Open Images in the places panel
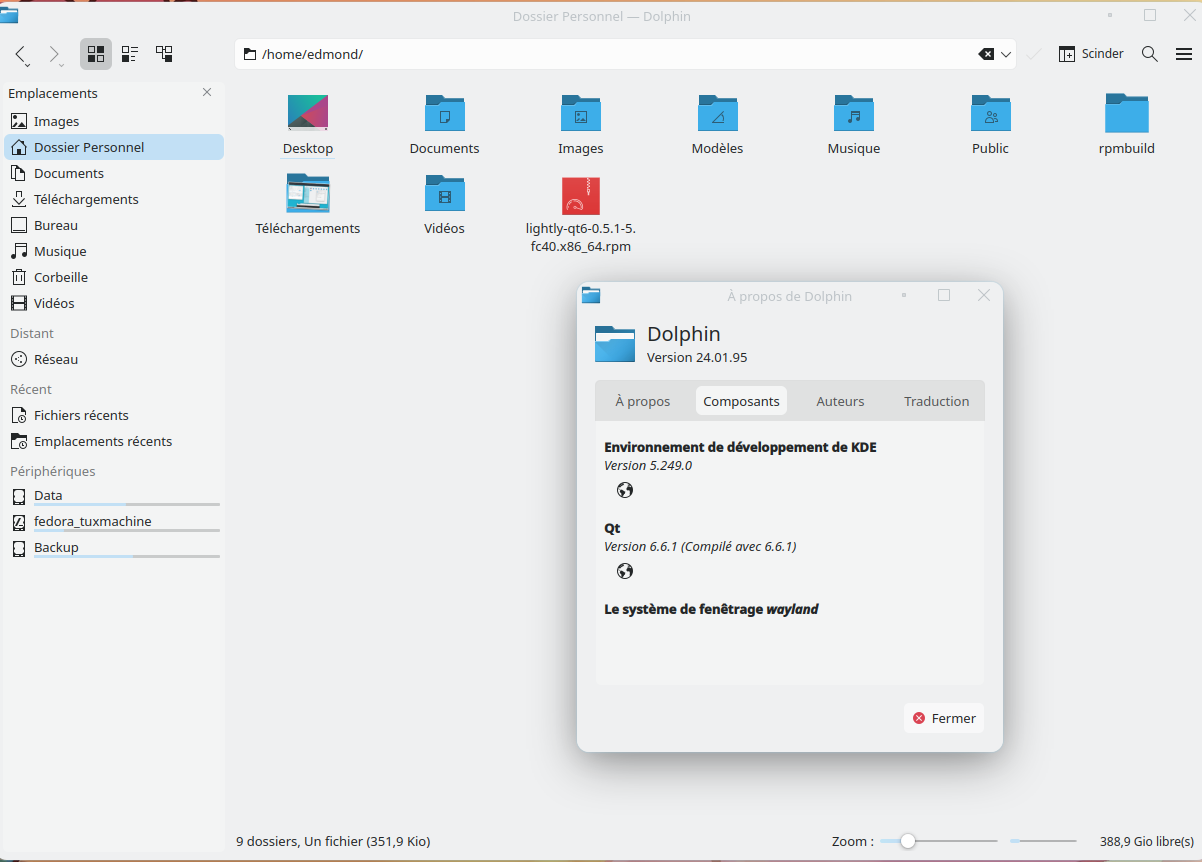1202x862 pixels. pos(114,121)
